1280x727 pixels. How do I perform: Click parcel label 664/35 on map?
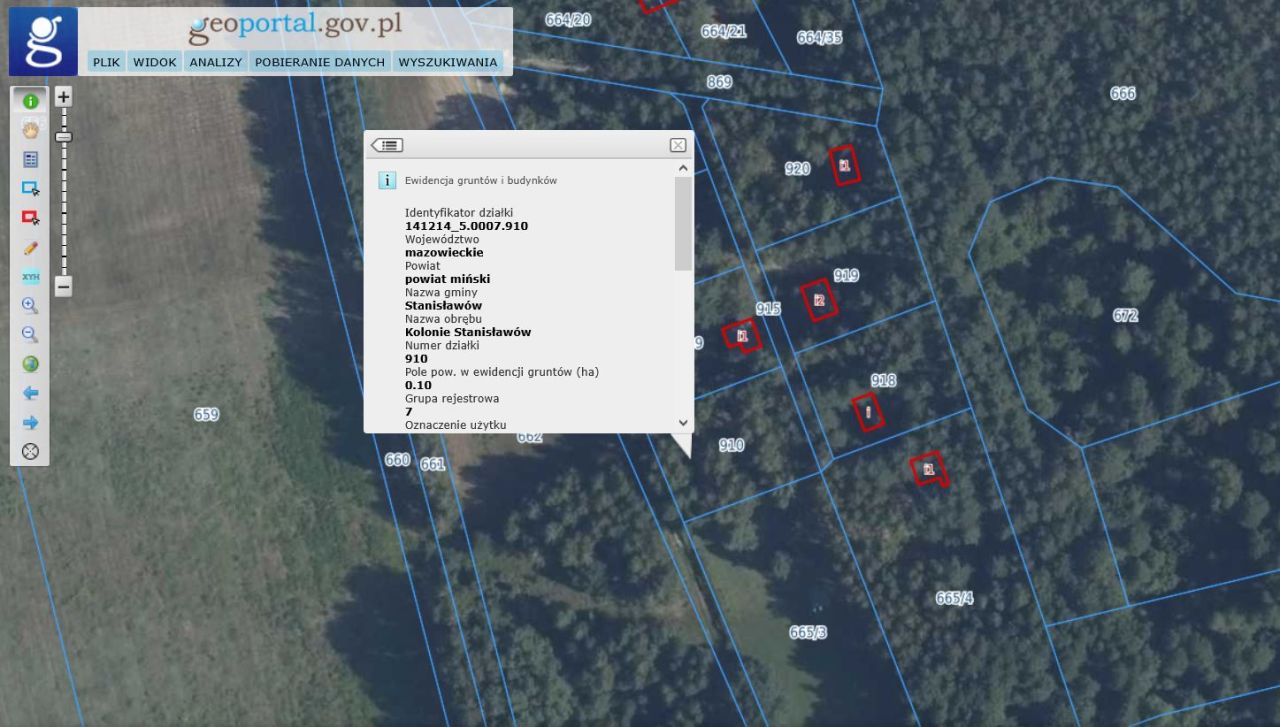click(819, 38)
